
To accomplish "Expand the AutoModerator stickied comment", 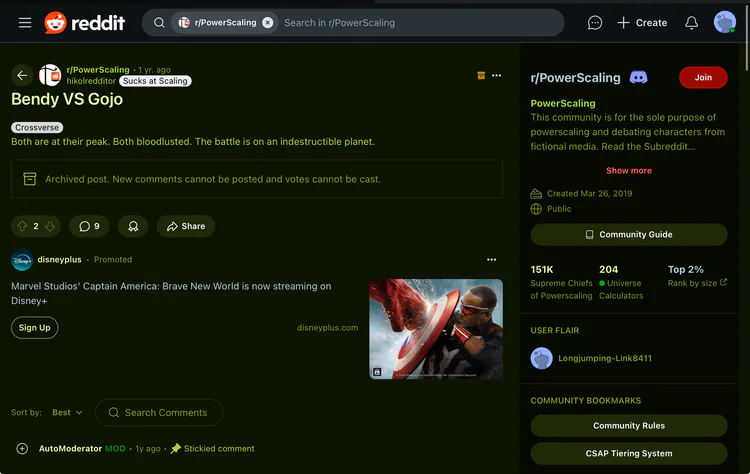I will click(22, 448).
